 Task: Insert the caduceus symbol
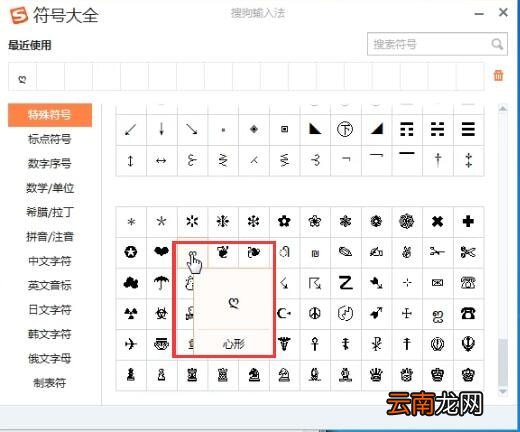[x=284, y=344]
